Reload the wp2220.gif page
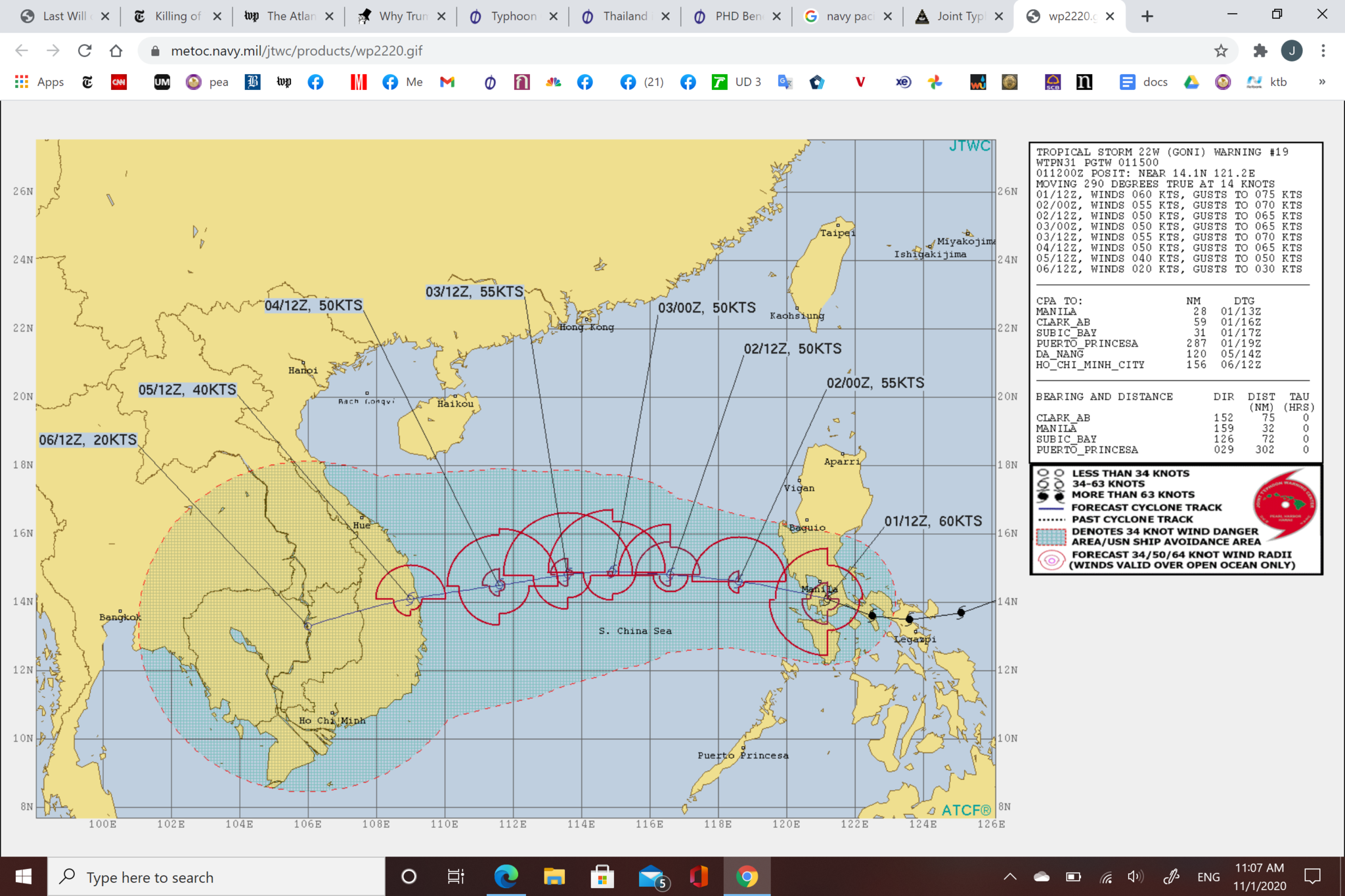 (x=85, y=51)
